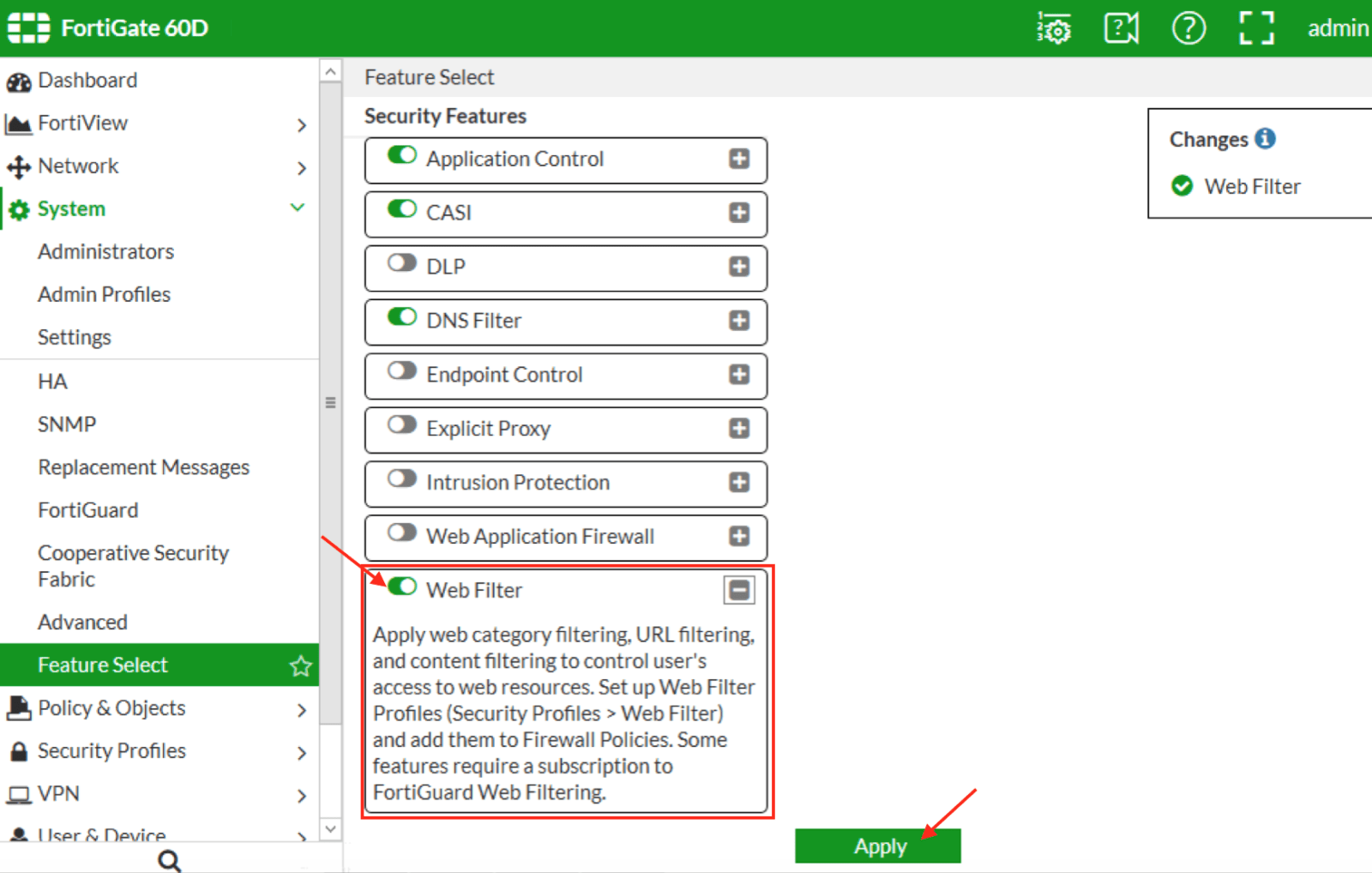Click Web Filter in Changes panel
The width and height of the screenshot is (1372, 873).
point(1252,186)
